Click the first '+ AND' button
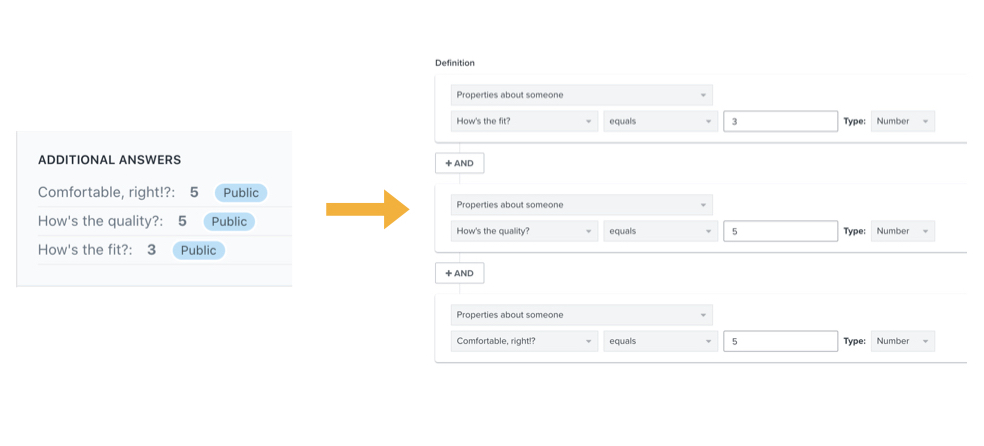Viewport: 984px width, 446px height. click(x=460, y=163)
